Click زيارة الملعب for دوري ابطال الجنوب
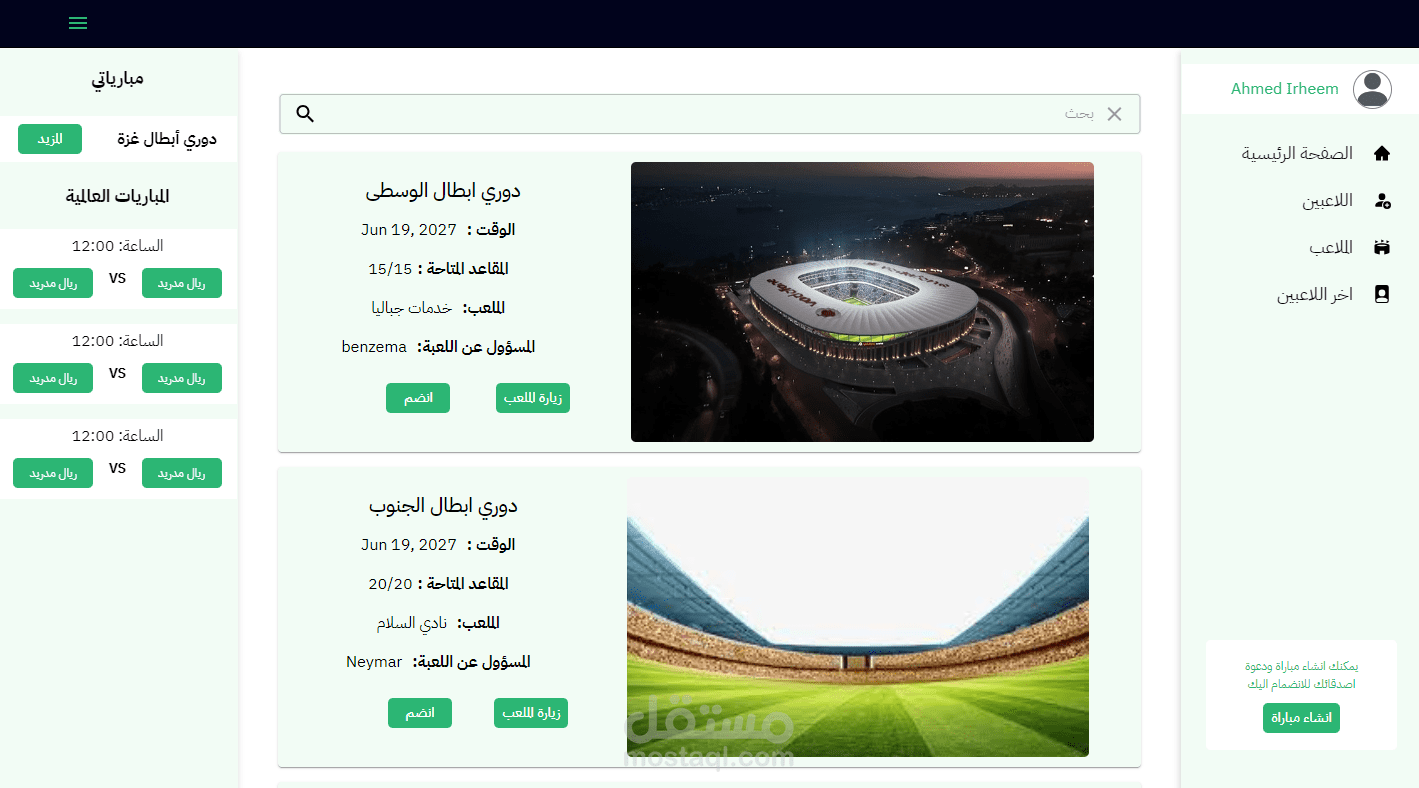This screenshot has height=788, width=1419. (531, 713)
